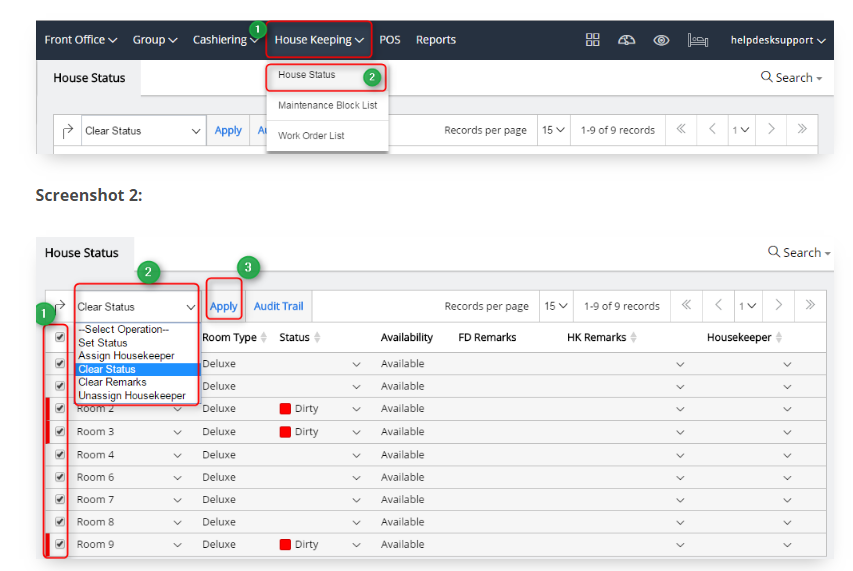Open the upper Clear Status operation dropdown

[x=143, y=131]
